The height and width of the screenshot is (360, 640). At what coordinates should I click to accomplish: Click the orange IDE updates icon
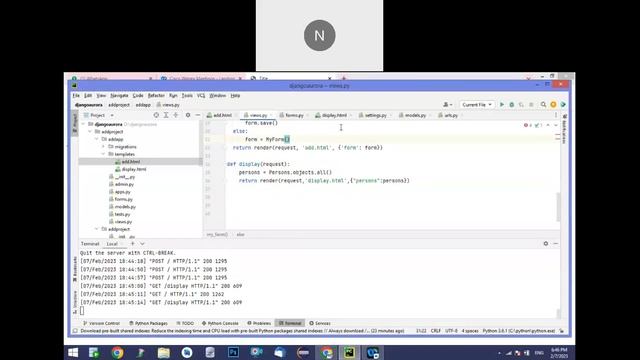[x=553, y=105]
